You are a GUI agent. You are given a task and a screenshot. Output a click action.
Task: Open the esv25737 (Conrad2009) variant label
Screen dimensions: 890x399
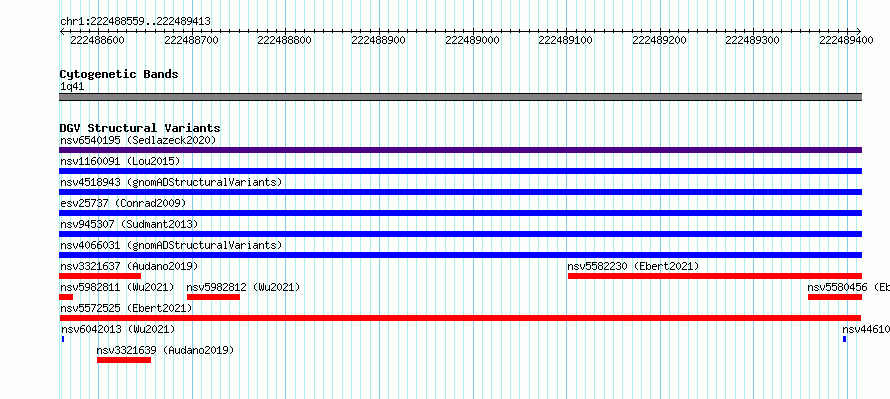point(123,203)
